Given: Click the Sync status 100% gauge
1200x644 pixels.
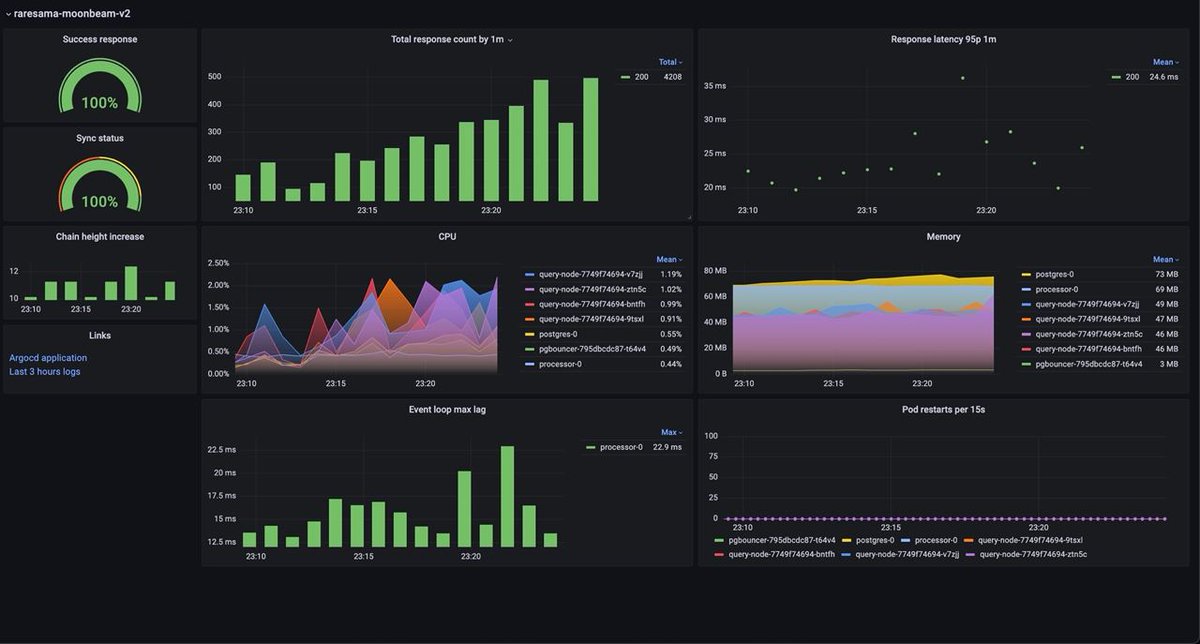Looking at the screenshot, I should (100, 186).
